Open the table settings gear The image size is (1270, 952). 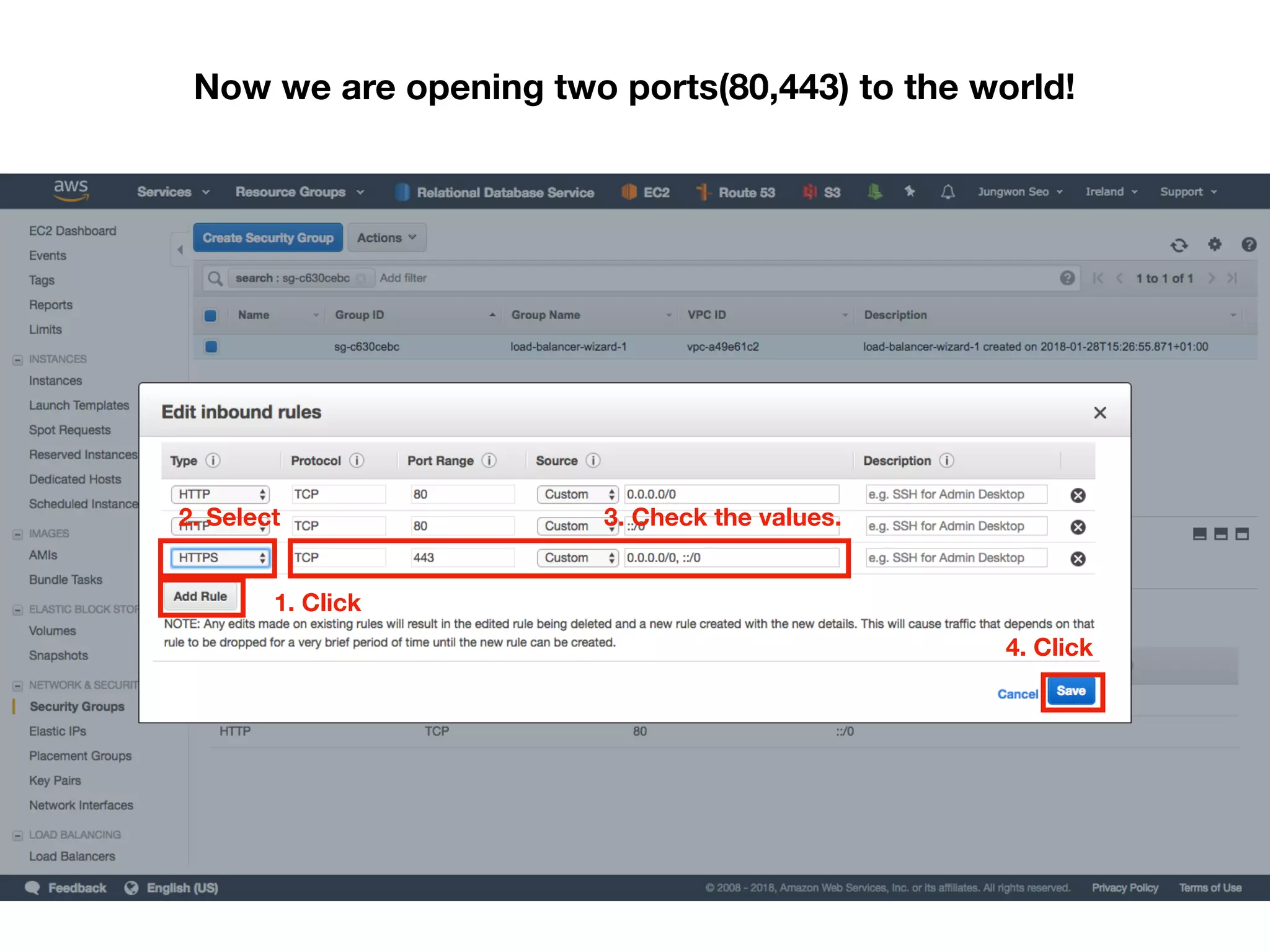[x=1215, y=244]
